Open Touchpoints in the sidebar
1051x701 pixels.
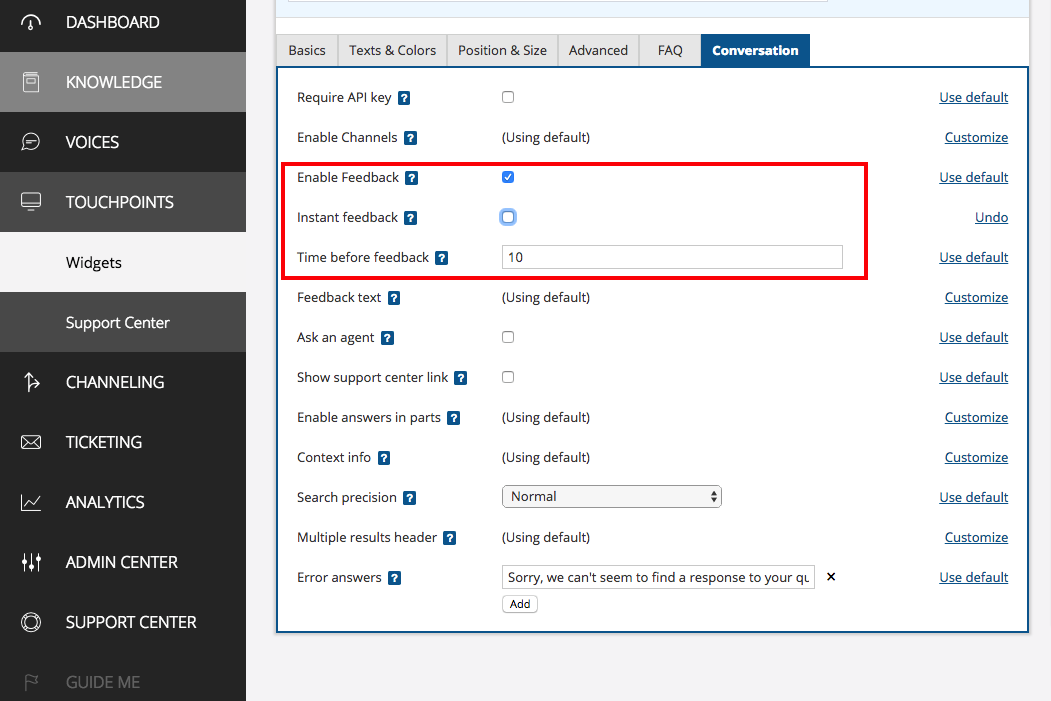[123, 202]
